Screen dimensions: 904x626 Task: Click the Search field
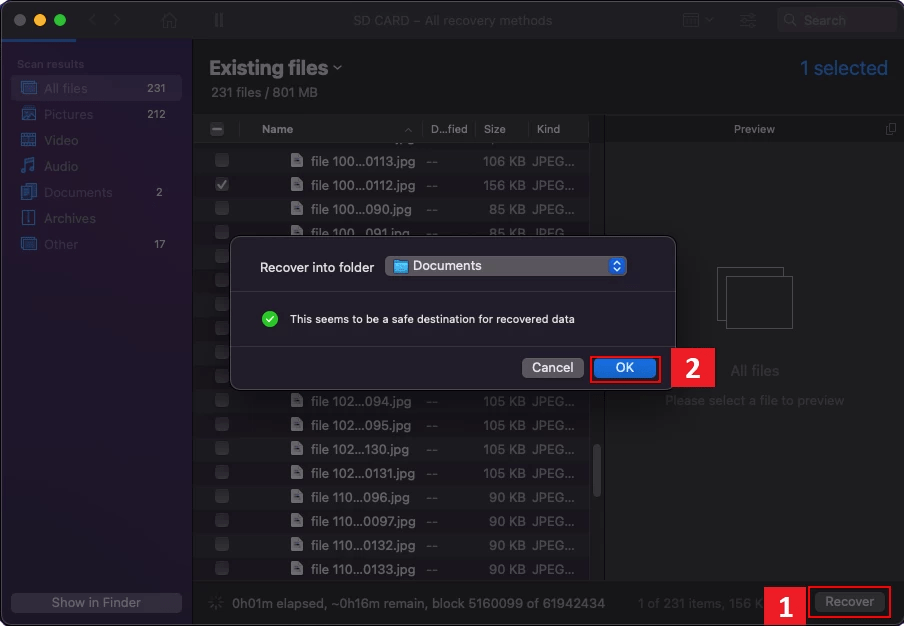(837, 20)
